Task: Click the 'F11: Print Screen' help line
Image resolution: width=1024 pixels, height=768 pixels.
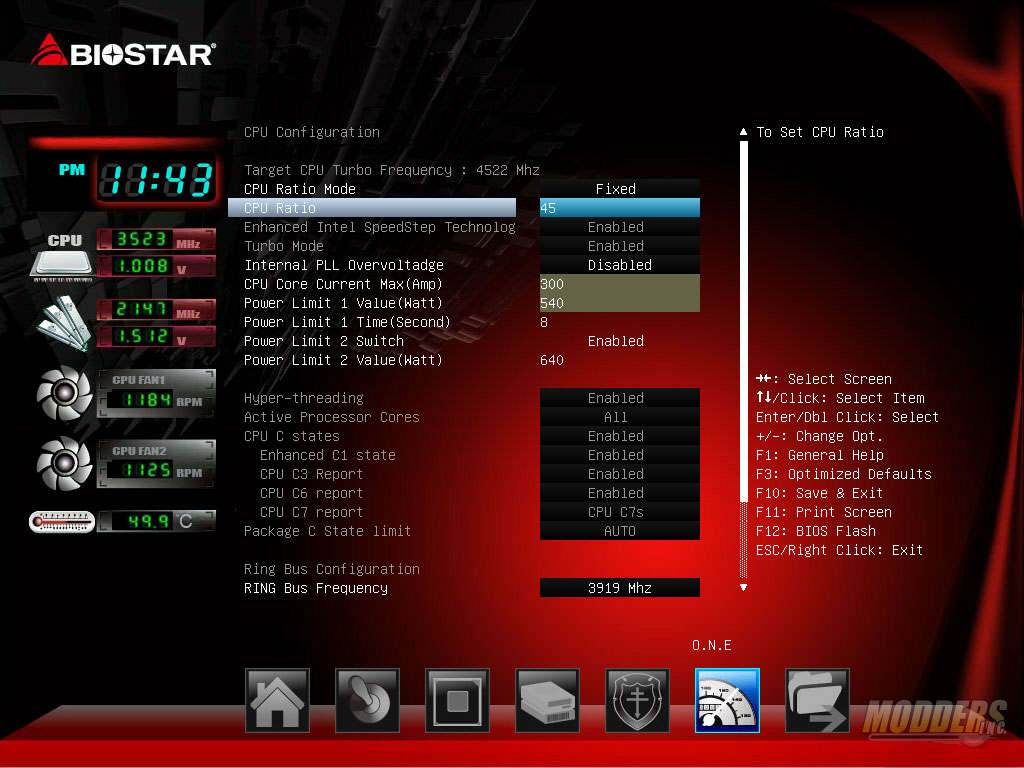Action: (824, 512)
